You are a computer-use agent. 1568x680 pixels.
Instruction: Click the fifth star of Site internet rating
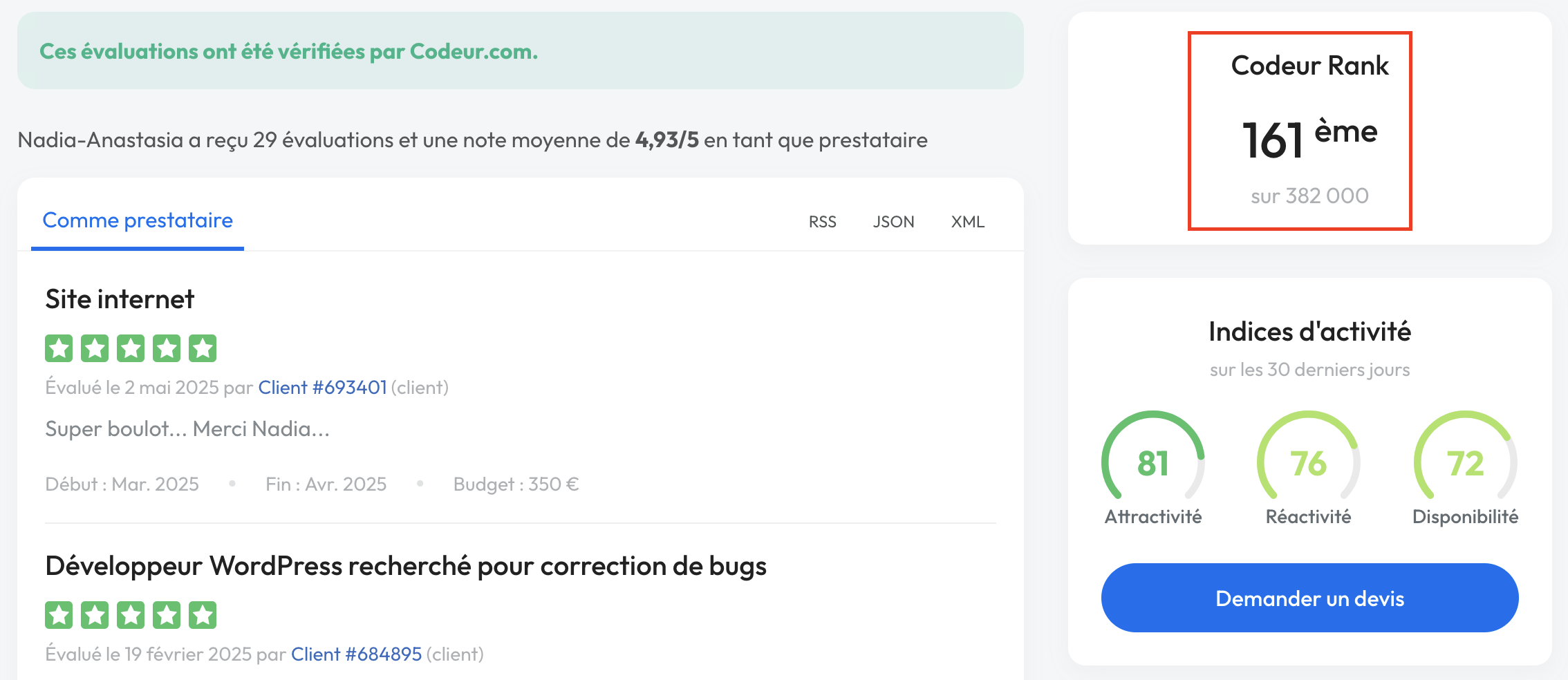tap(203, 348)
